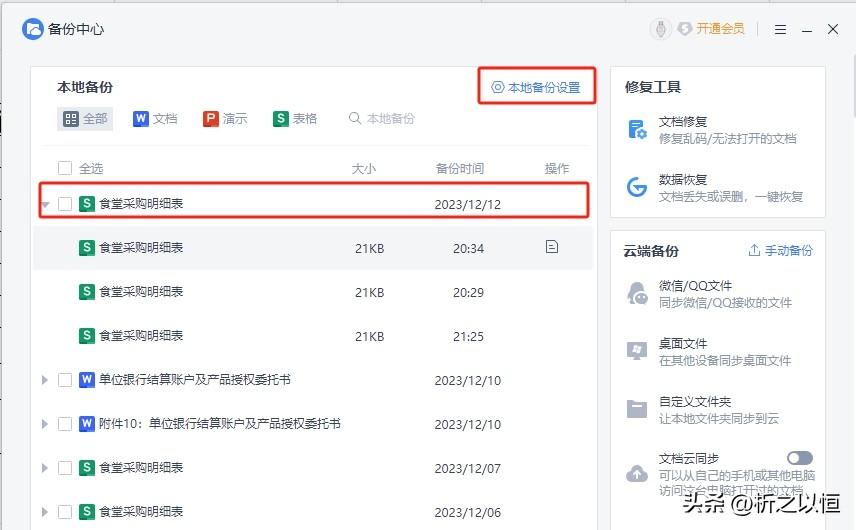Click spreadsheet icon of 20:29 backup row

click(87, 292)
